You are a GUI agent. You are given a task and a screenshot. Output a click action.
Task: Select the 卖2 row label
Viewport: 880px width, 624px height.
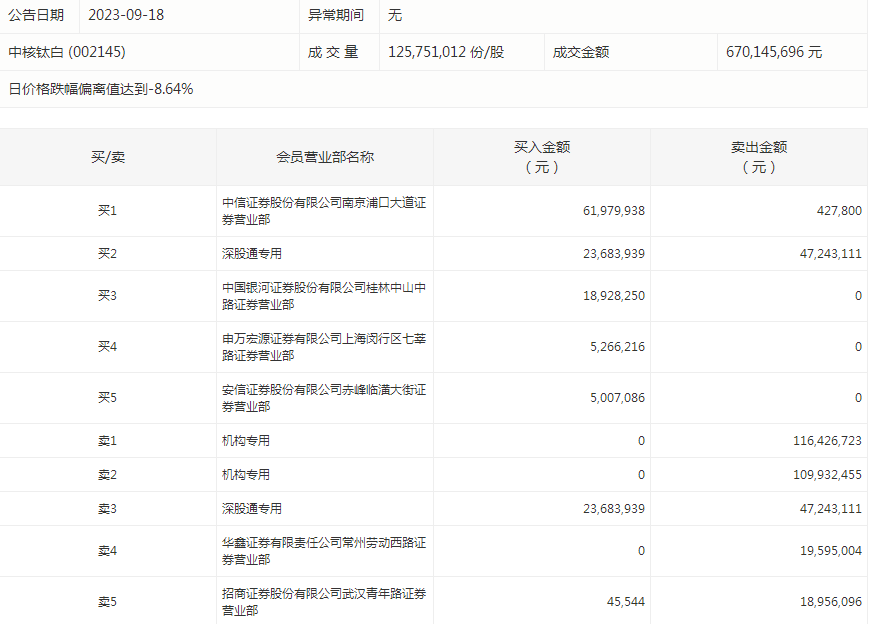107,475
